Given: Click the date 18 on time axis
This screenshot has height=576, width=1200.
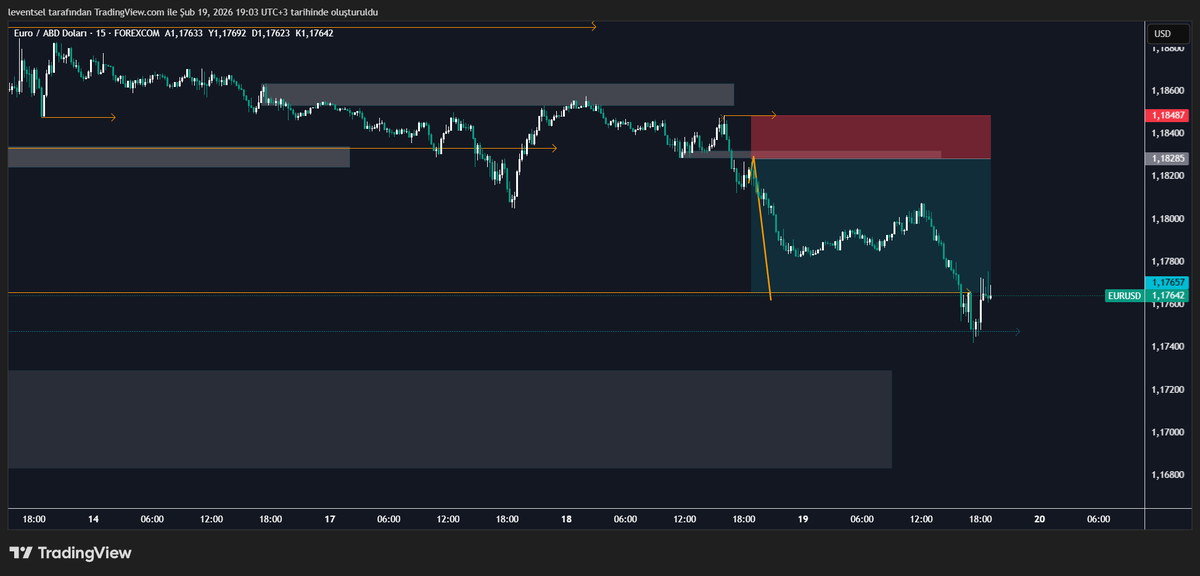Looking at the screenshot, I should tap(566, 520).
